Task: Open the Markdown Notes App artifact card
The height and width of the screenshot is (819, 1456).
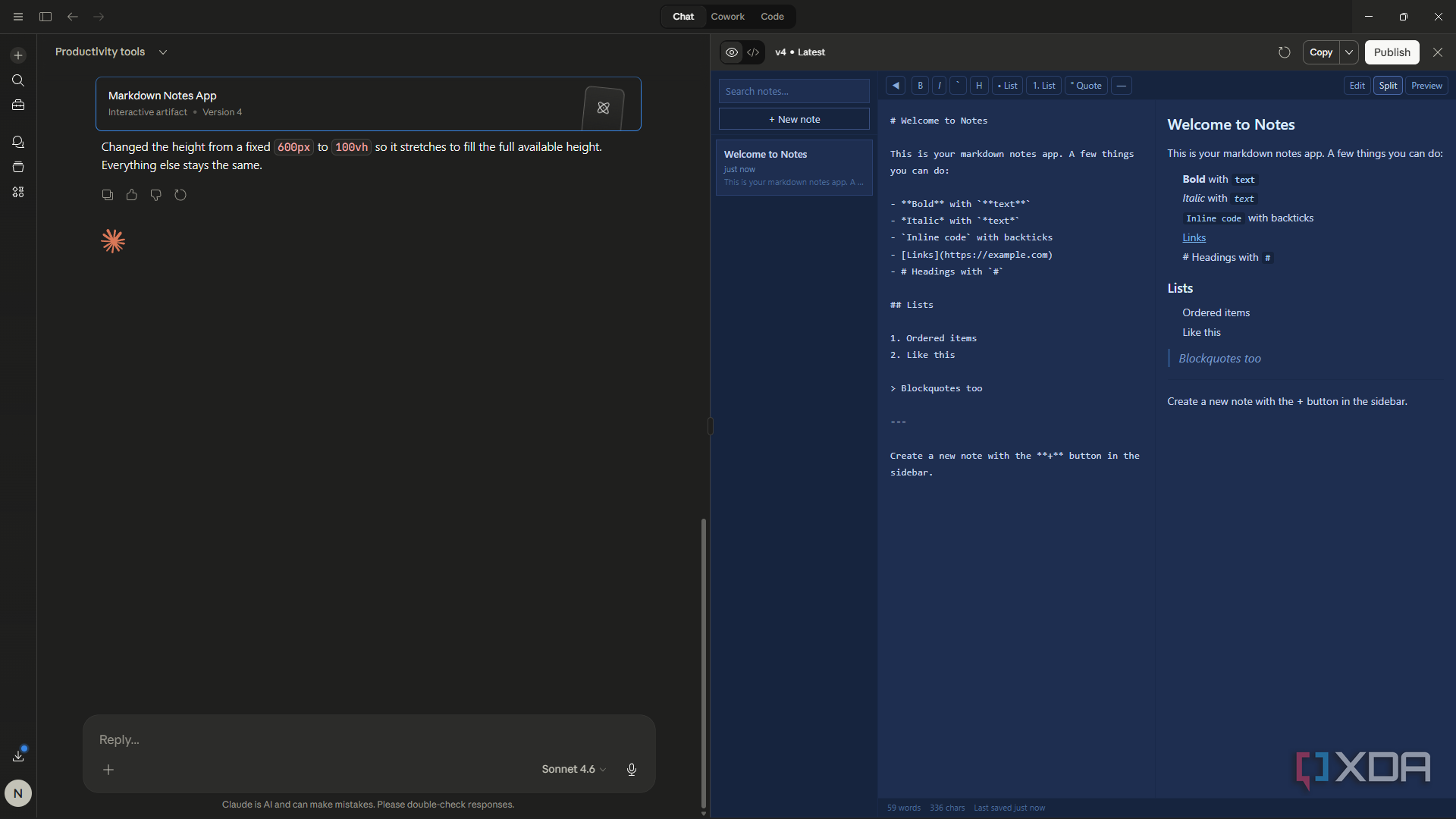Action: pyautogui.click(x=368, y=104)
